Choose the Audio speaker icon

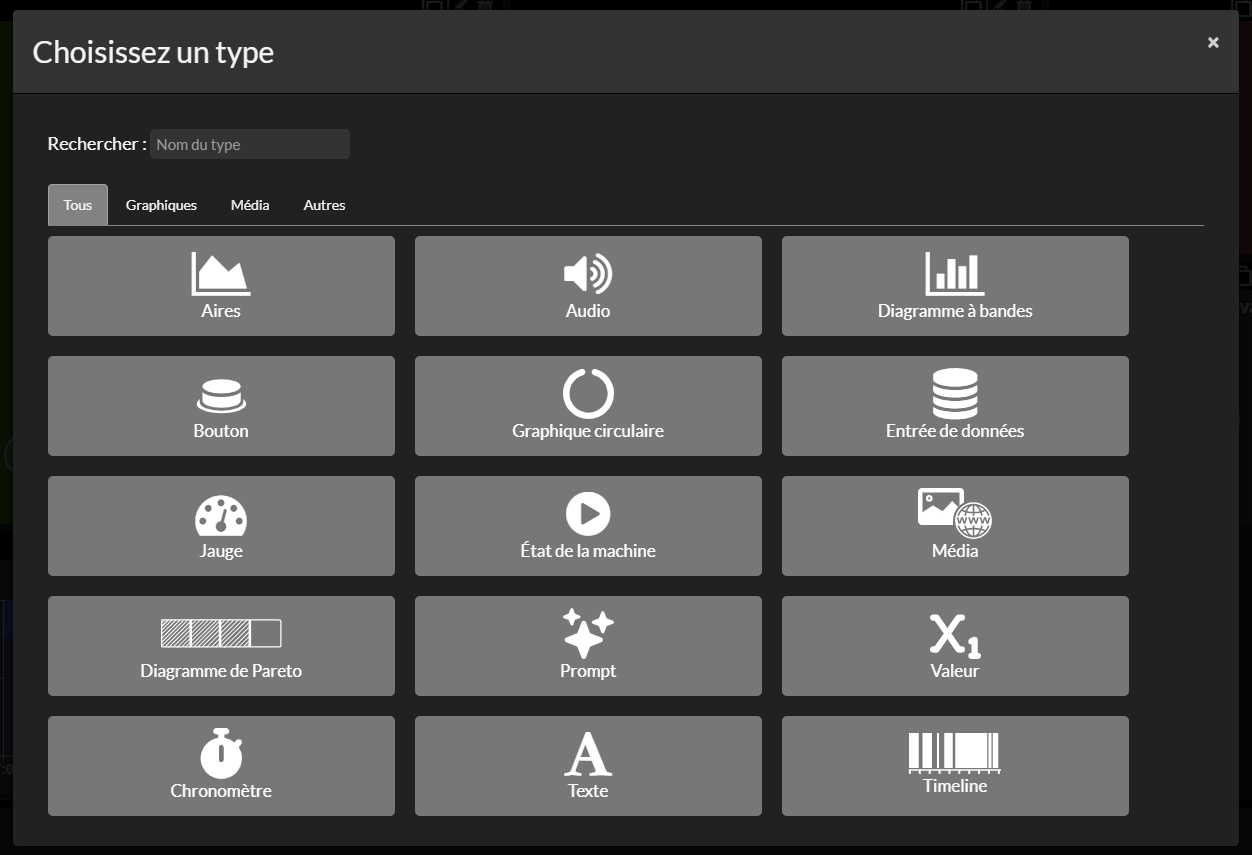coord(588,274)
